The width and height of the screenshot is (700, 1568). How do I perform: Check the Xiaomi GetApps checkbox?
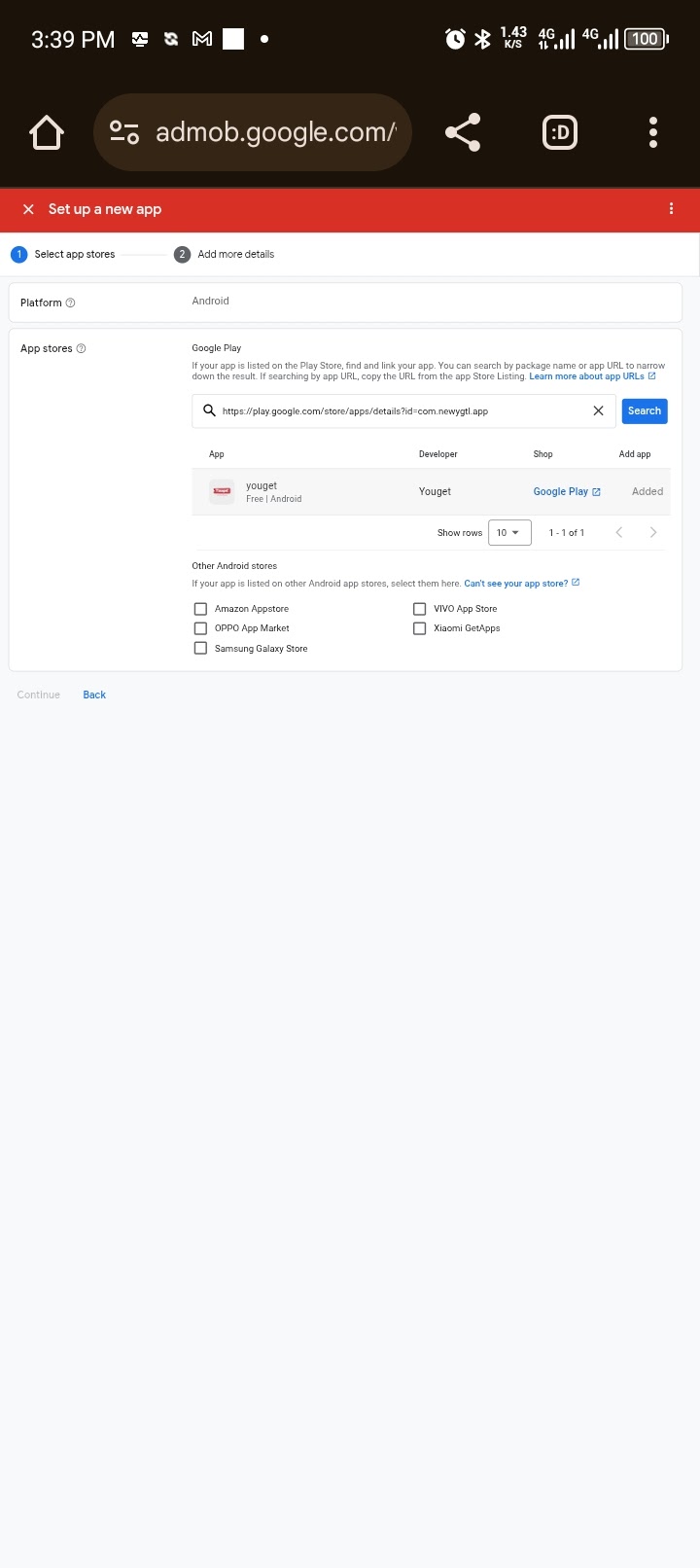(x=420, y=628)
